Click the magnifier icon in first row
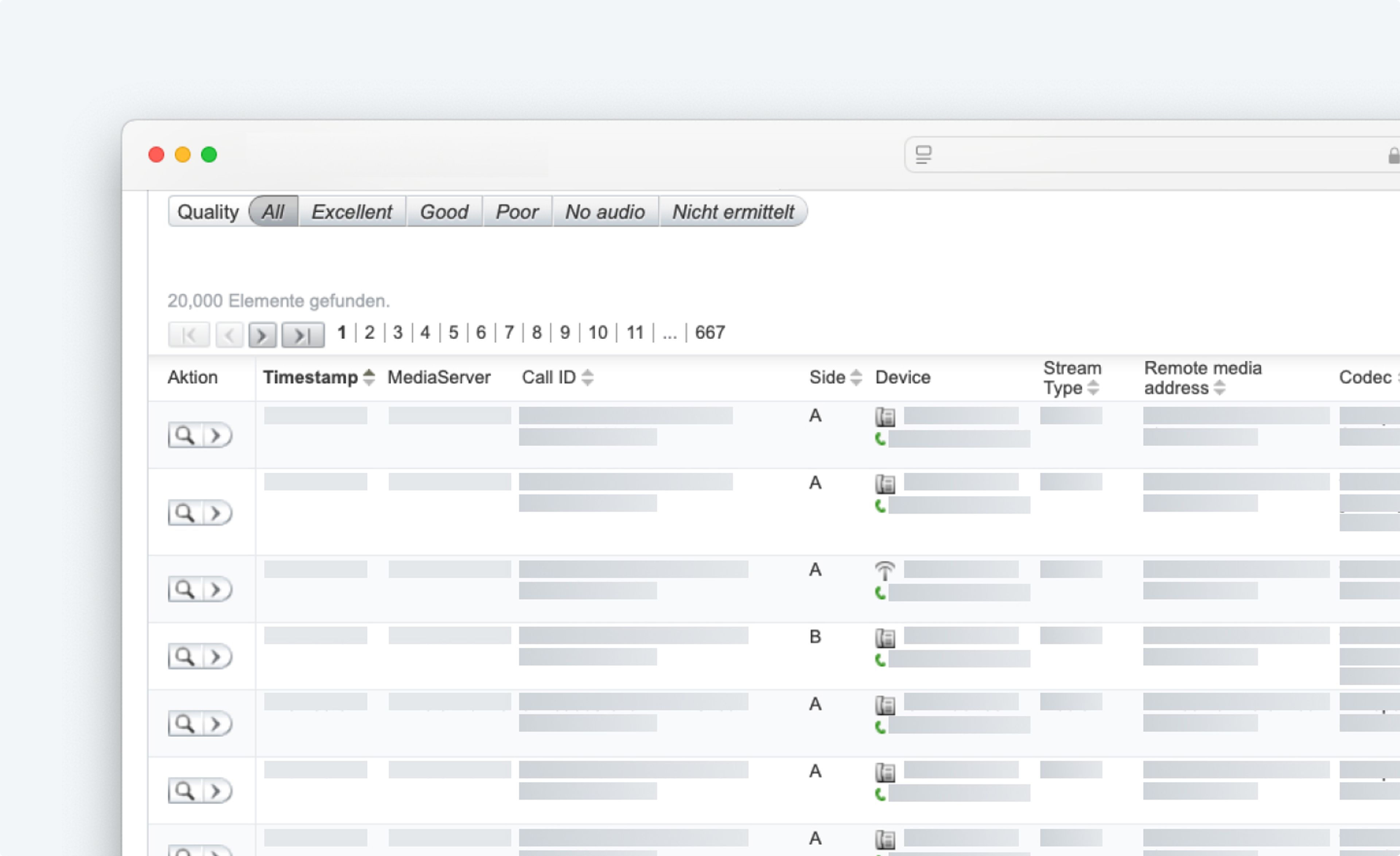Viewport: 1400px width, 856px height. pos(184,436)
